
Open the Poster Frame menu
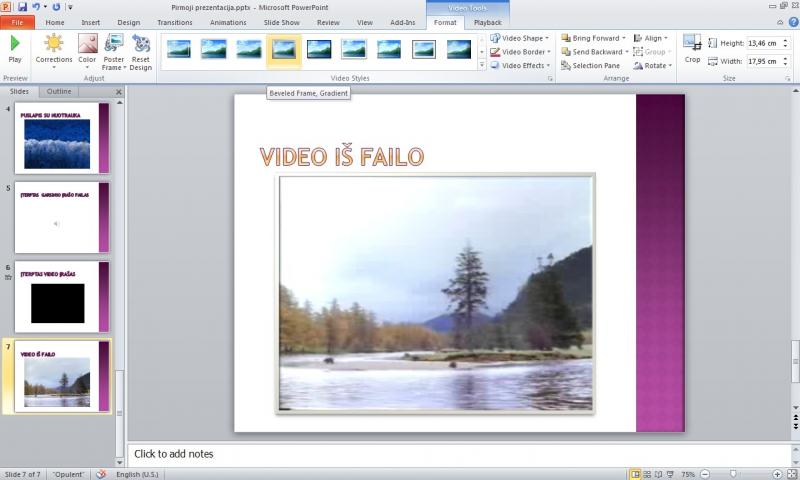(x=114, y=52)
